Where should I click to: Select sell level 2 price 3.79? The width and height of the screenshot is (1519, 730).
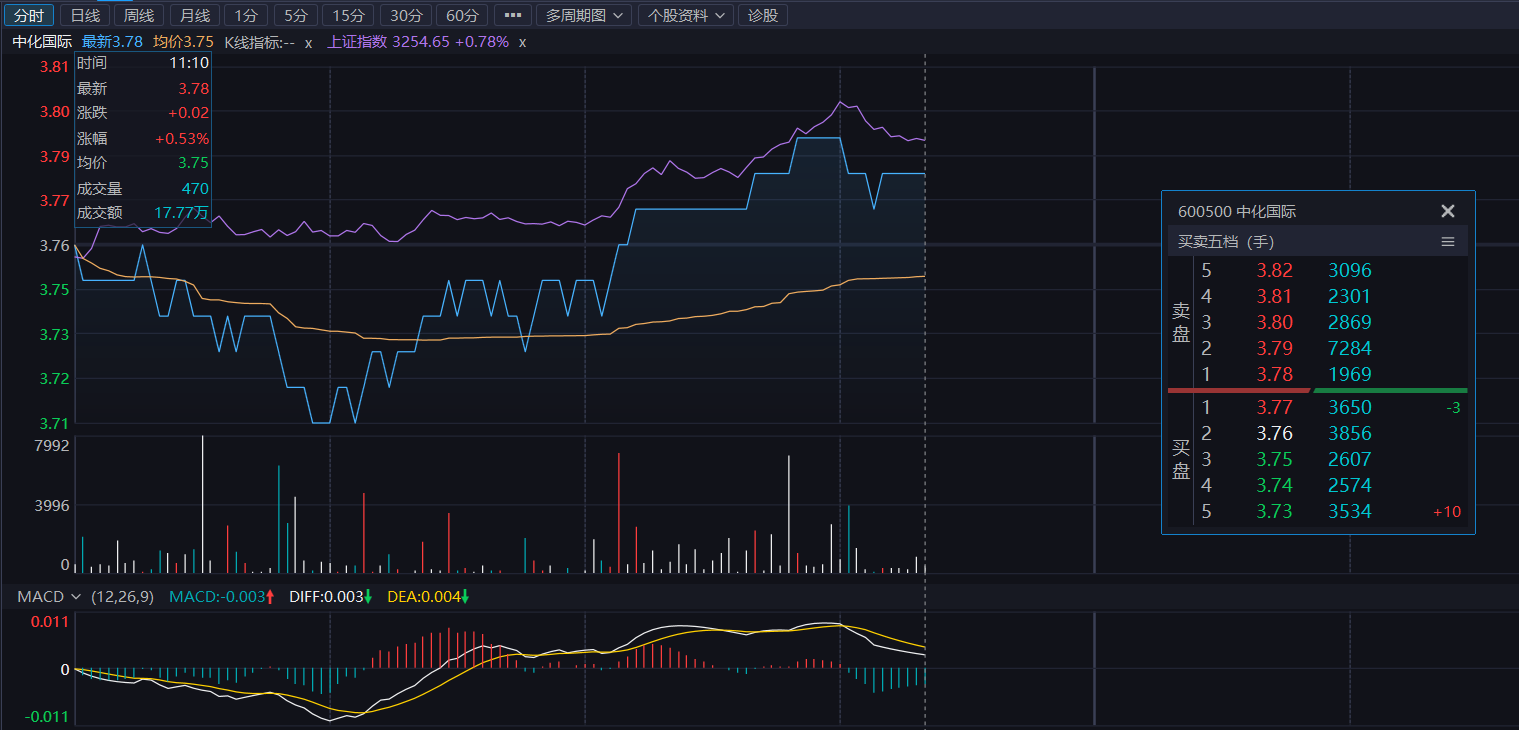point(1274,349)
